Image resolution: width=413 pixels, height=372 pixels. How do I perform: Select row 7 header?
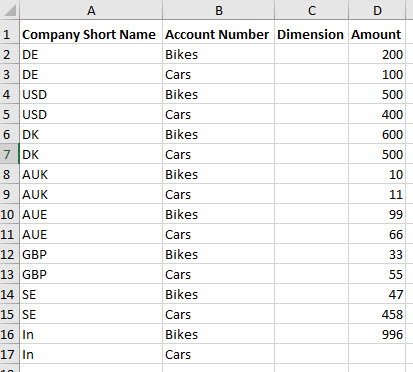9,154
